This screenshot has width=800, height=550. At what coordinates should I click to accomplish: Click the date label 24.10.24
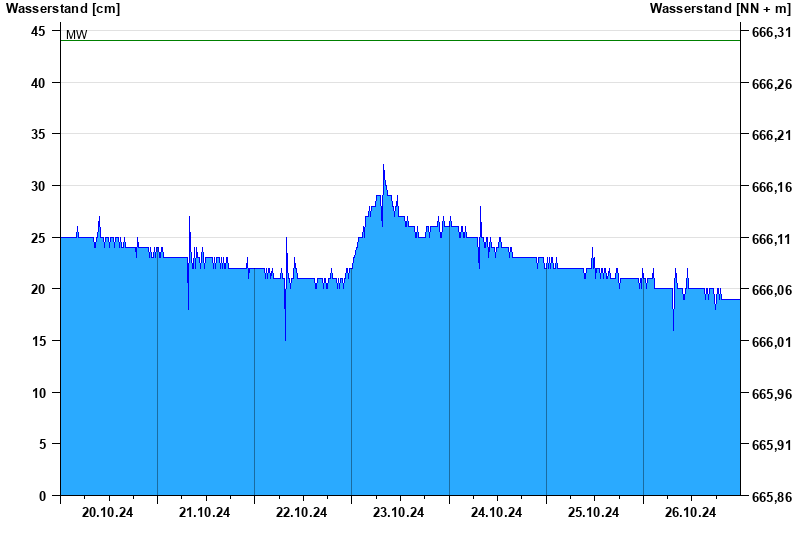tap(496, 512)
